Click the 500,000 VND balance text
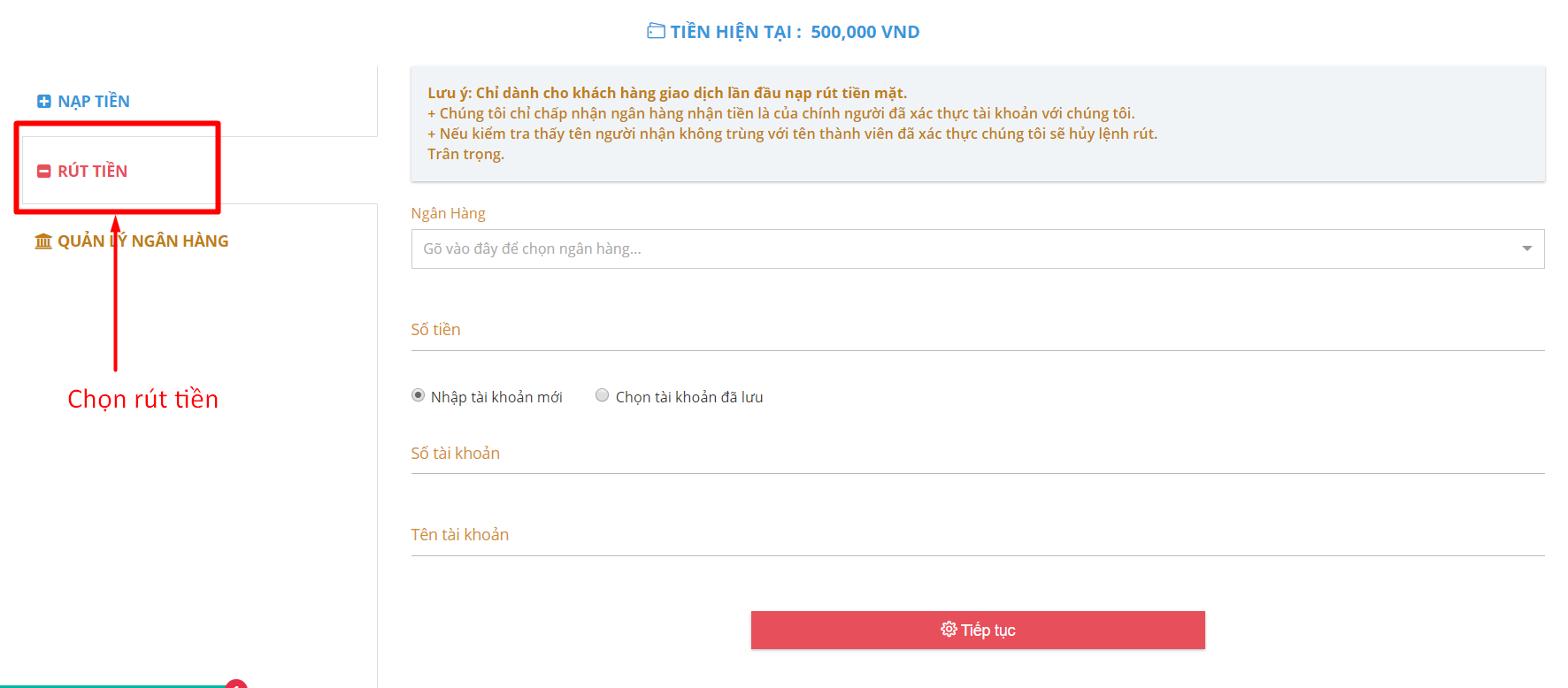 (x=865, y=32)
